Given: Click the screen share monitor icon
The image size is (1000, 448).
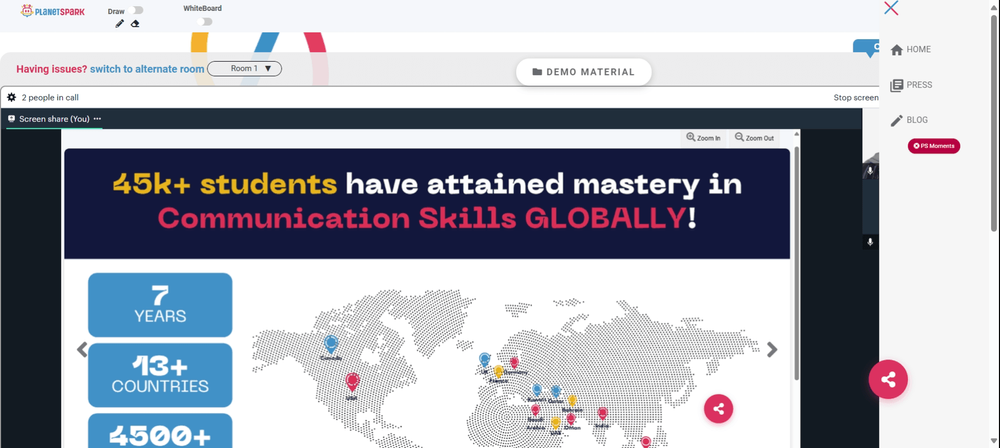Looking at the screenshot, I should tap(11, 119).
